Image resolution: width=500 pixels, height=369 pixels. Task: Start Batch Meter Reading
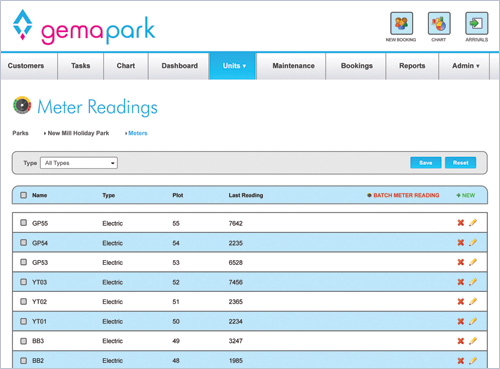[x=403, y=195]
